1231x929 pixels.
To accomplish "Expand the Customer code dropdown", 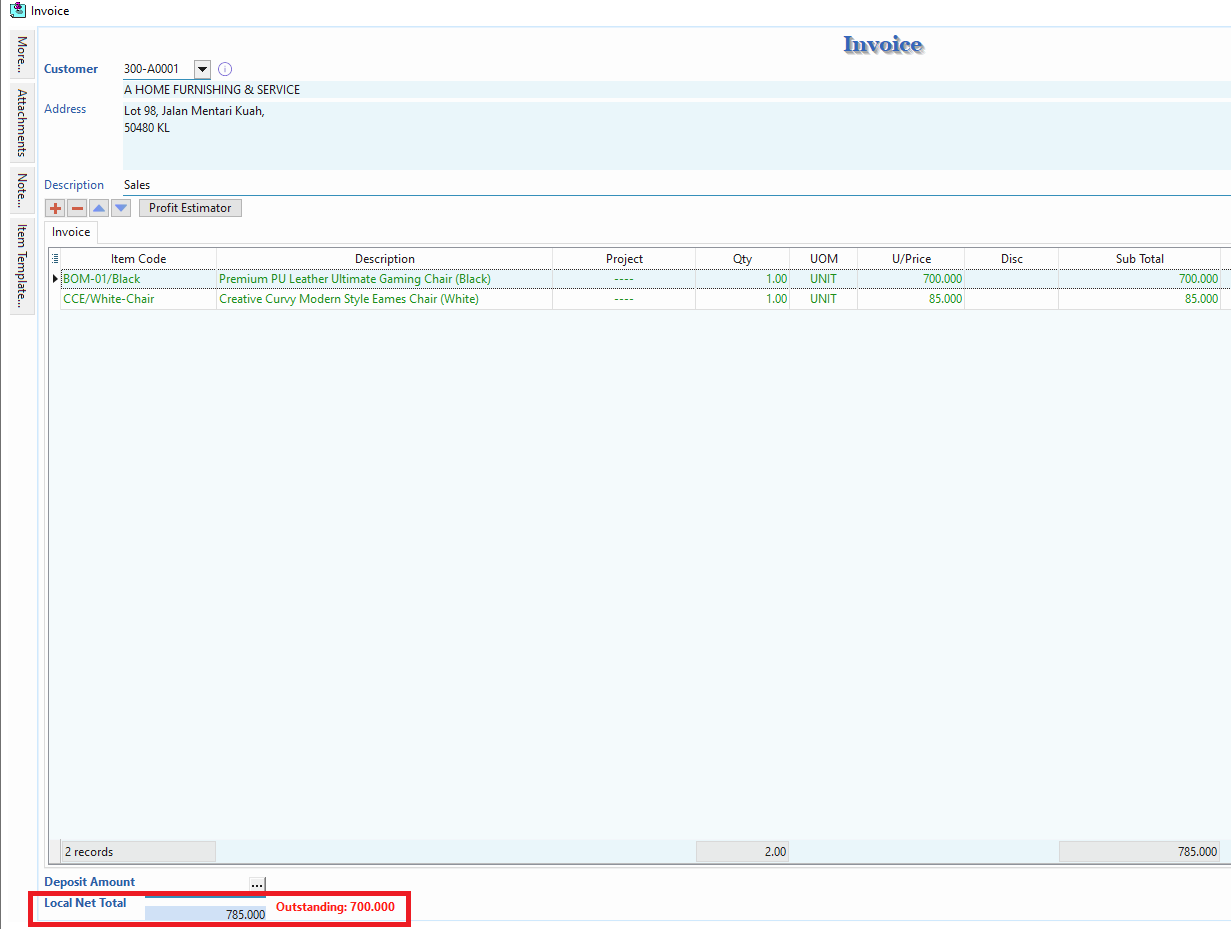I will pyautogui.click(x=202, y=69).
